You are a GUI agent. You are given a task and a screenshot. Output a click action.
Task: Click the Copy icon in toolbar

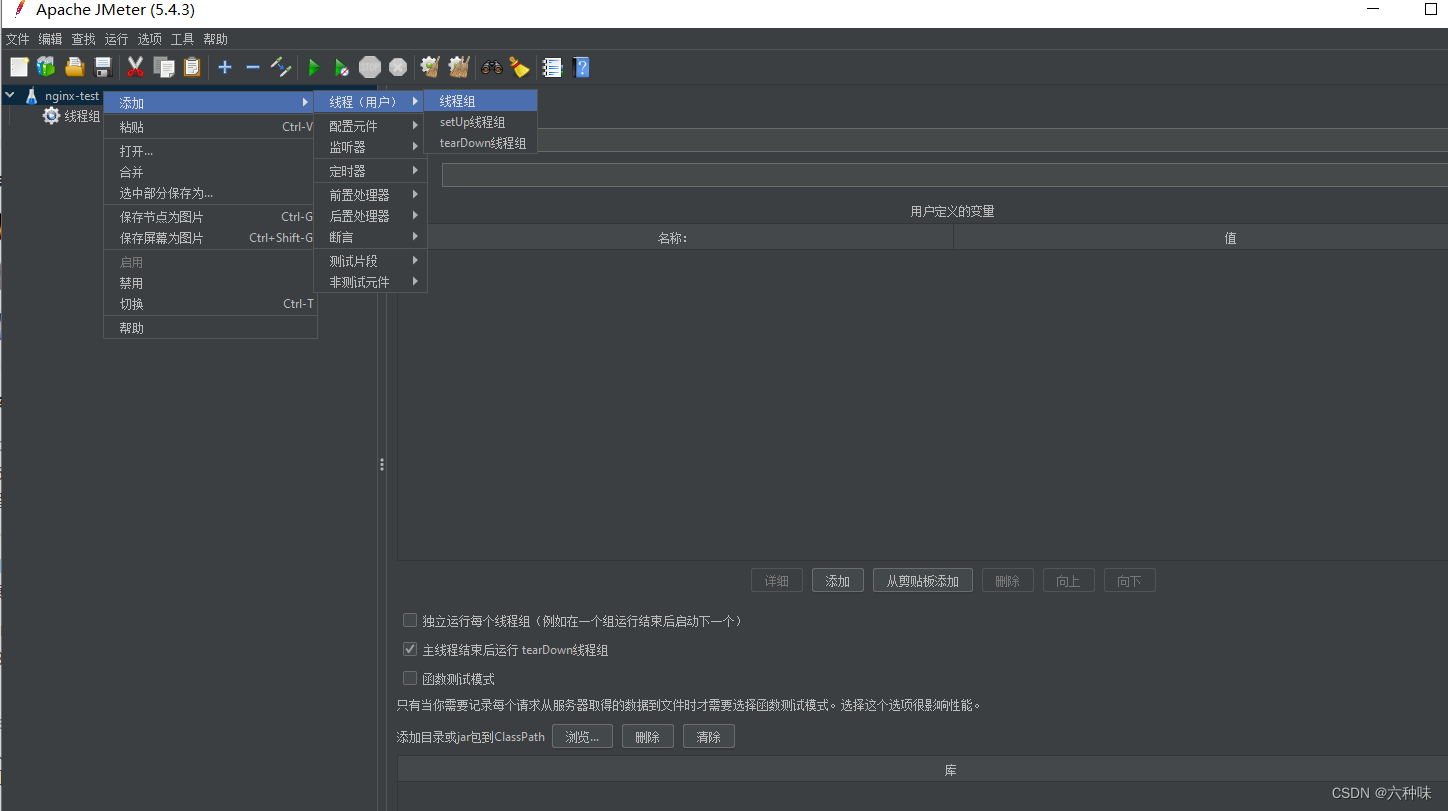pyautogui.click(x=163, y=67)
